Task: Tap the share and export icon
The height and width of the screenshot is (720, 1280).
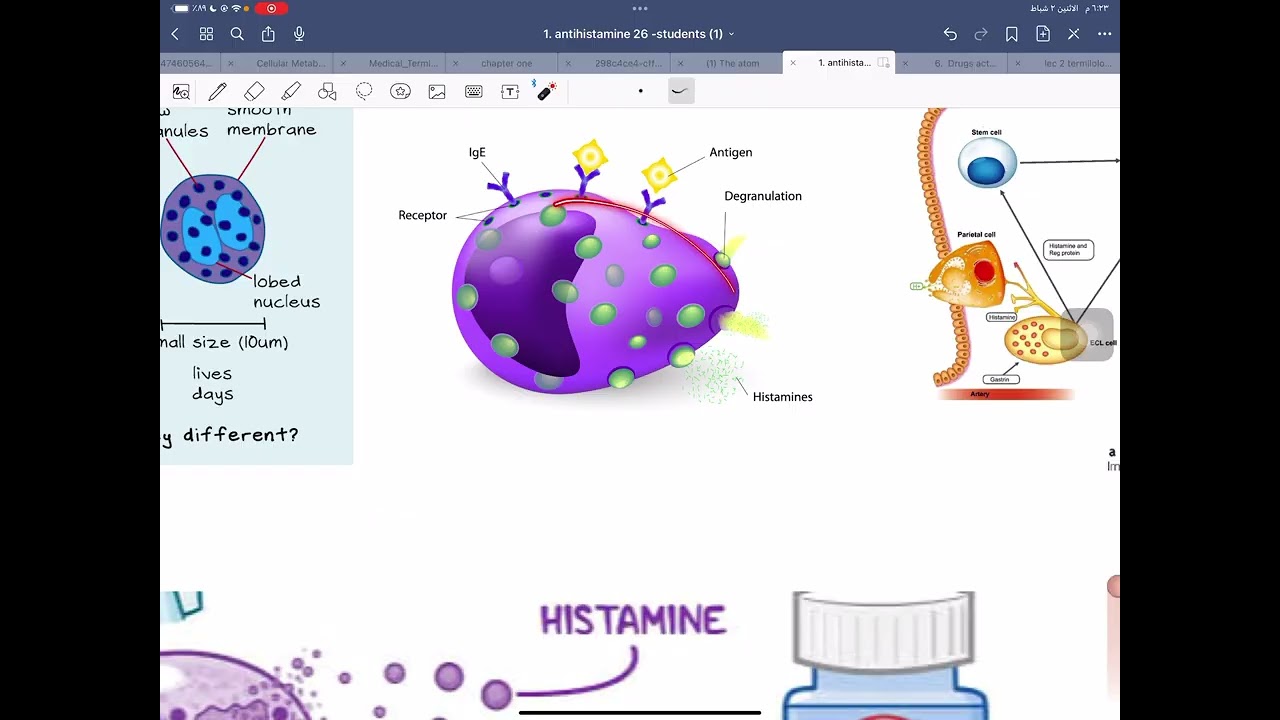Action: point(268,34)
